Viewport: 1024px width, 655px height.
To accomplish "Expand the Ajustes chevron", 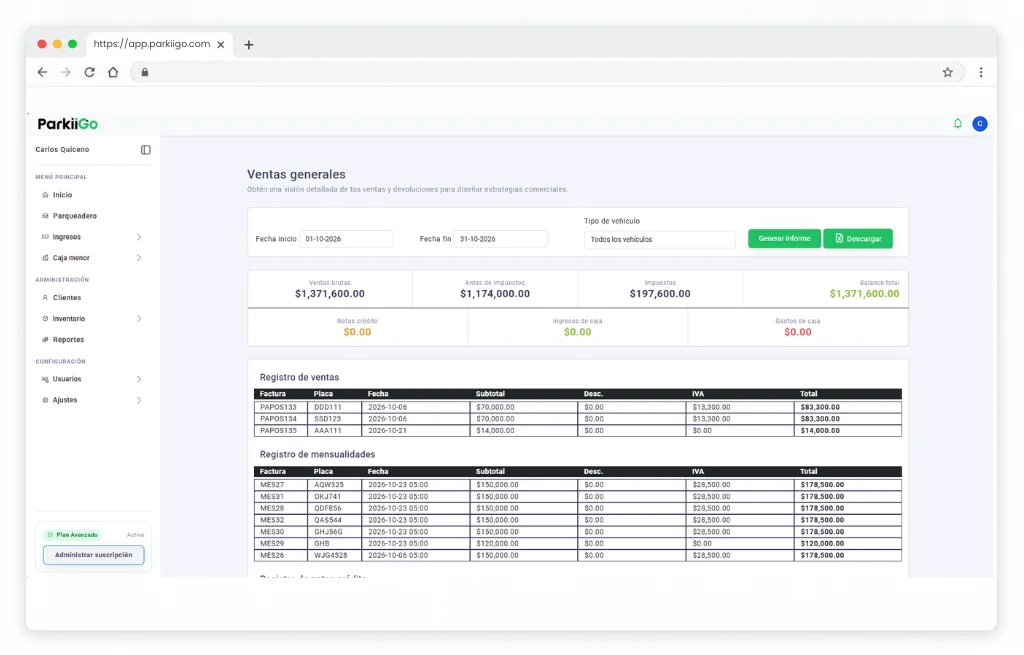I will pos(138,400).
